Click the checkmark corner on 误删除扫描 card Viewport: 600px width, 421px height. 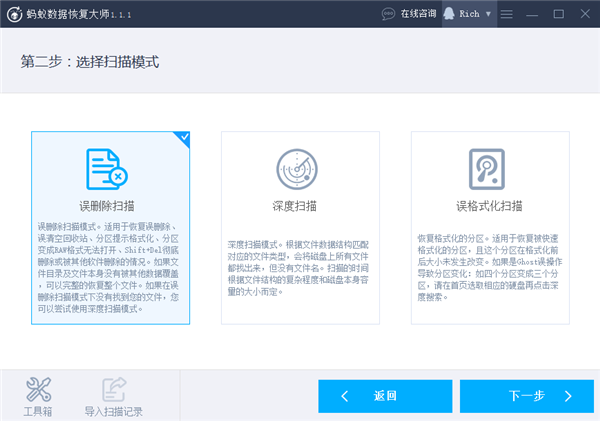[183, 138]
